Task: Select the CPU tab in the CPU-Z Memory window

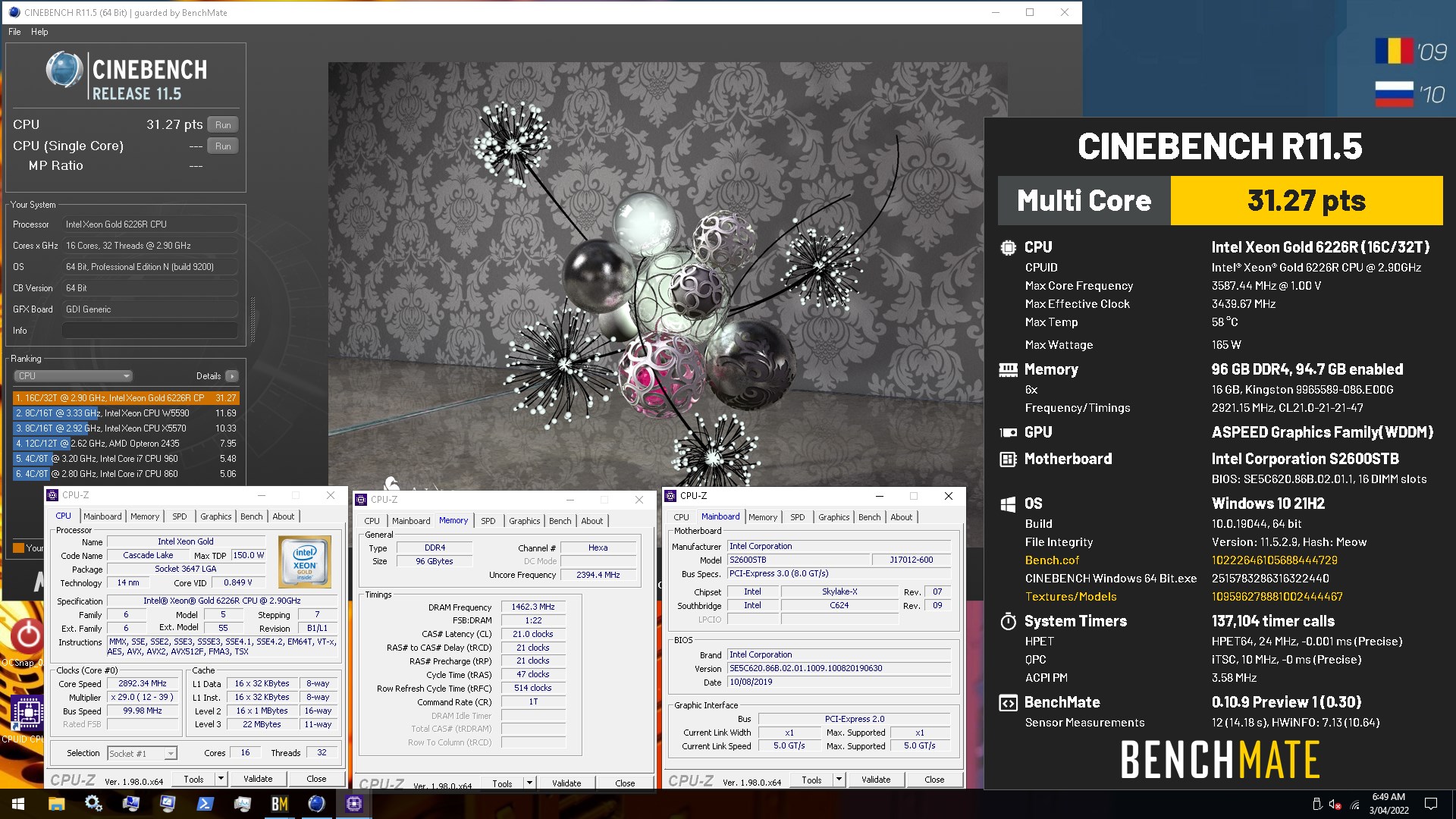Action: click(372, 521)
